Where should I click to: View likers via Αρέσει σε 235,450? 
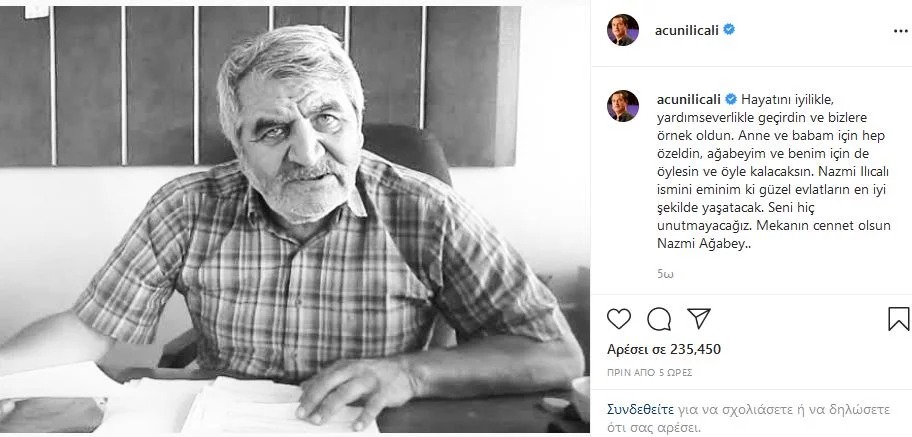coord(664,349)
